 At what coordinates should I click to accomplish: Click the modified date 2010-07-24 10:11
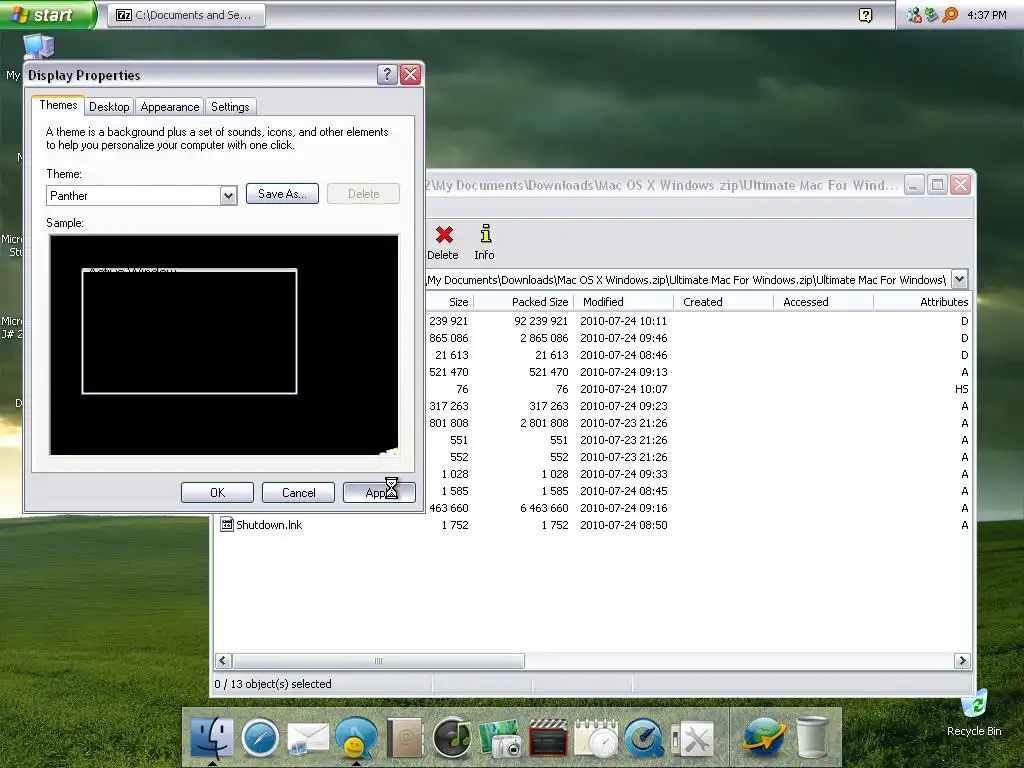624,321
